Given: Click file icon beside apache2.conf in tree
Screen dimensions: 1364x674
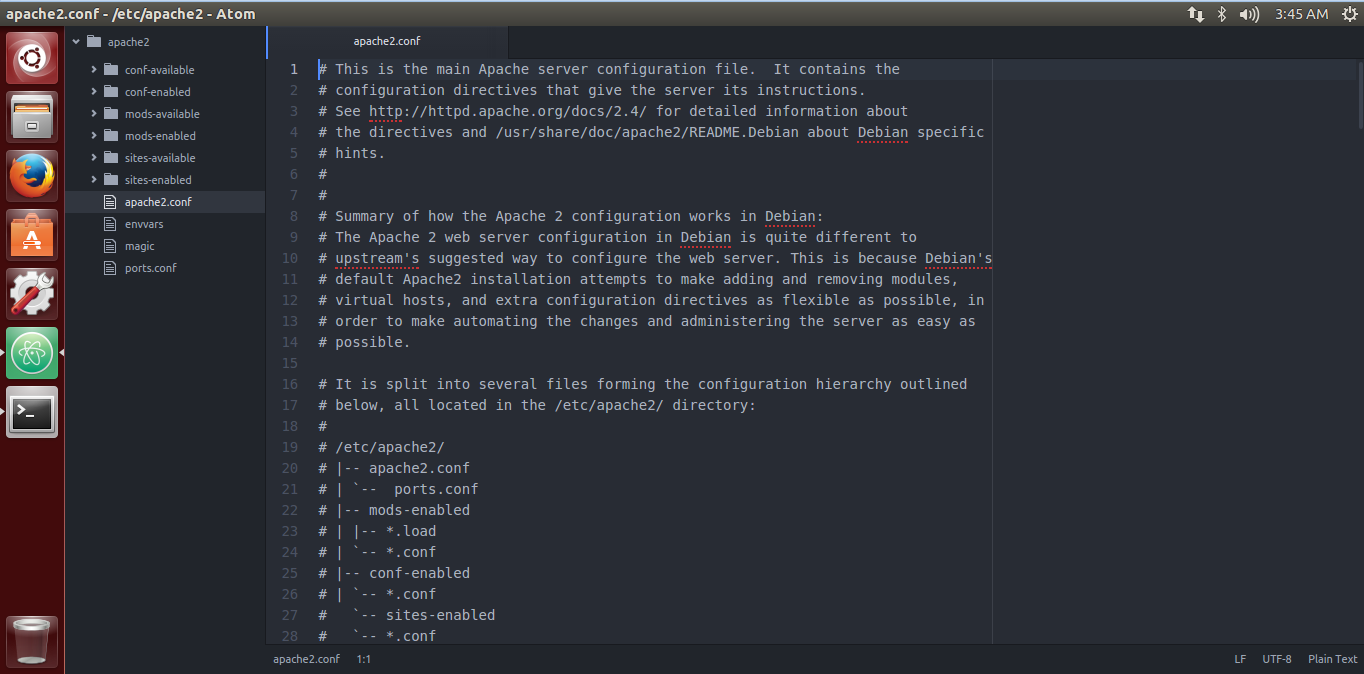Looking at the screenshot, I should click(x=111, y=202).
